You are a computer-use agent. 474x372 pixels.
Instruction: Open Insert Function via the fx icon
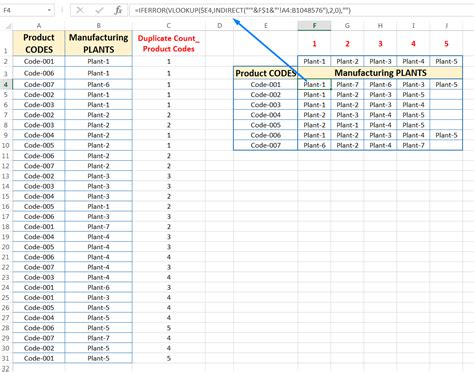click(x=118, y=10)
